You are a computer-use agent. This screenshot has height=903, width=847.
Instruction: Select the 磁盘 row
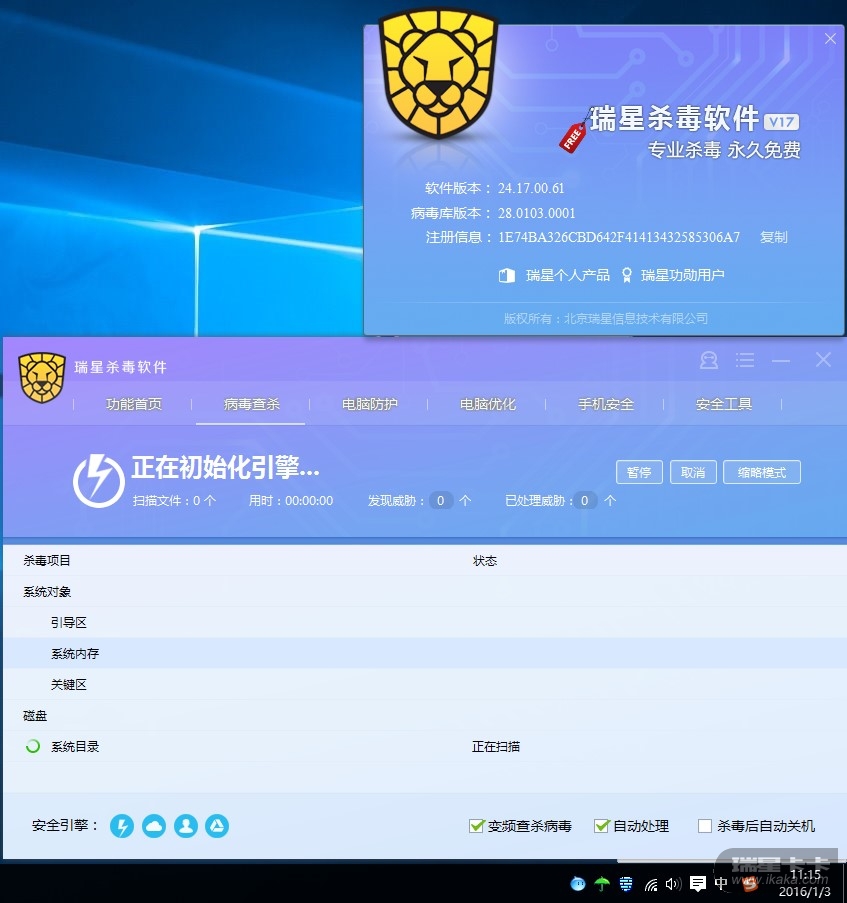[x=424, y=716]
